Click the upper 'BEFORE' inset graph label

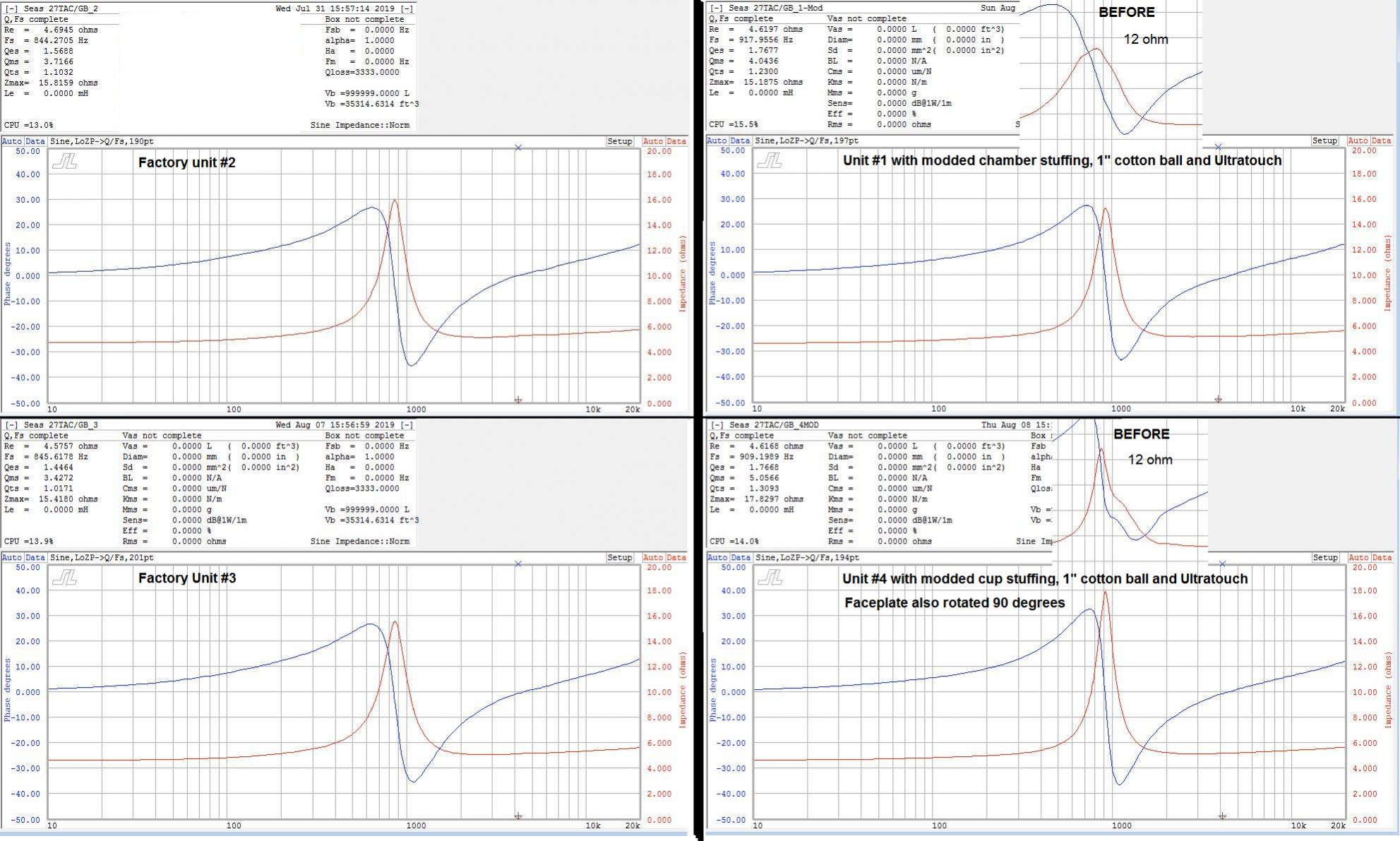point(1127,13)
